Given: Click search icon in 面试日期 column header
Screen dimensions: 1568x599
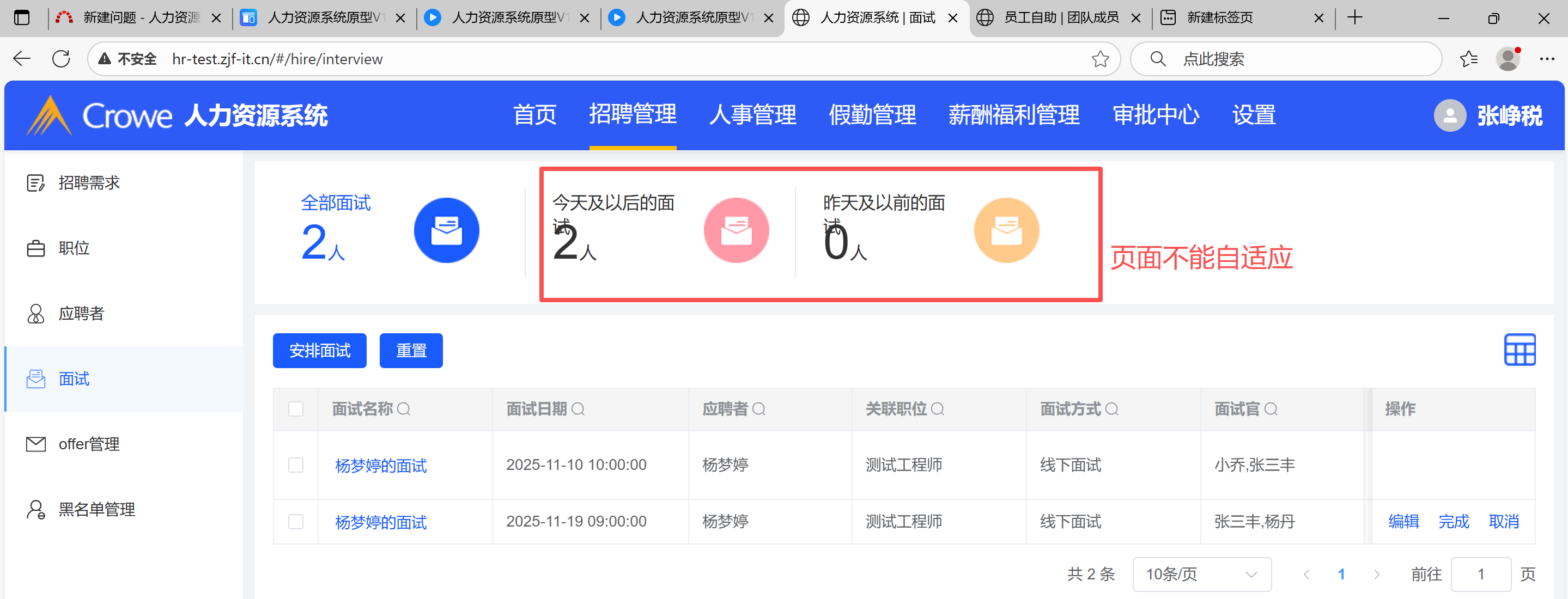Looking at the screenshot, I should click(x=578, y=409).
